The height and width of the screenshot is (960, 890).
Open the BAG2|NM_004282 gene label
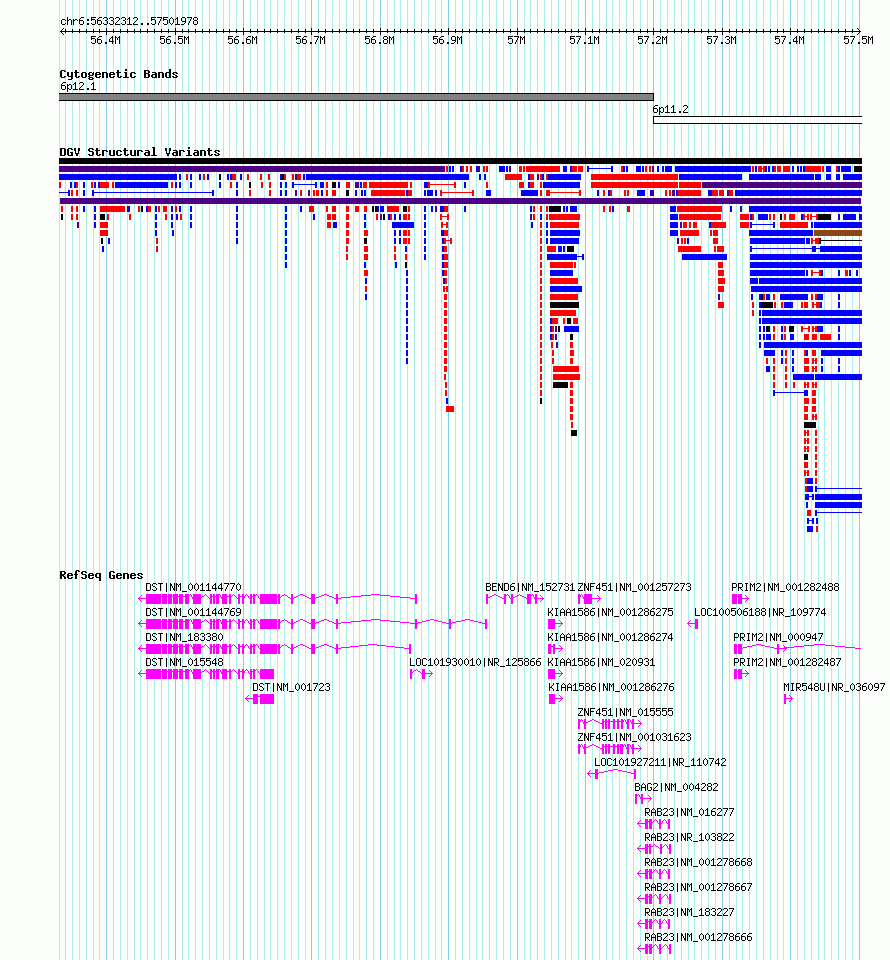coord(676,787)
